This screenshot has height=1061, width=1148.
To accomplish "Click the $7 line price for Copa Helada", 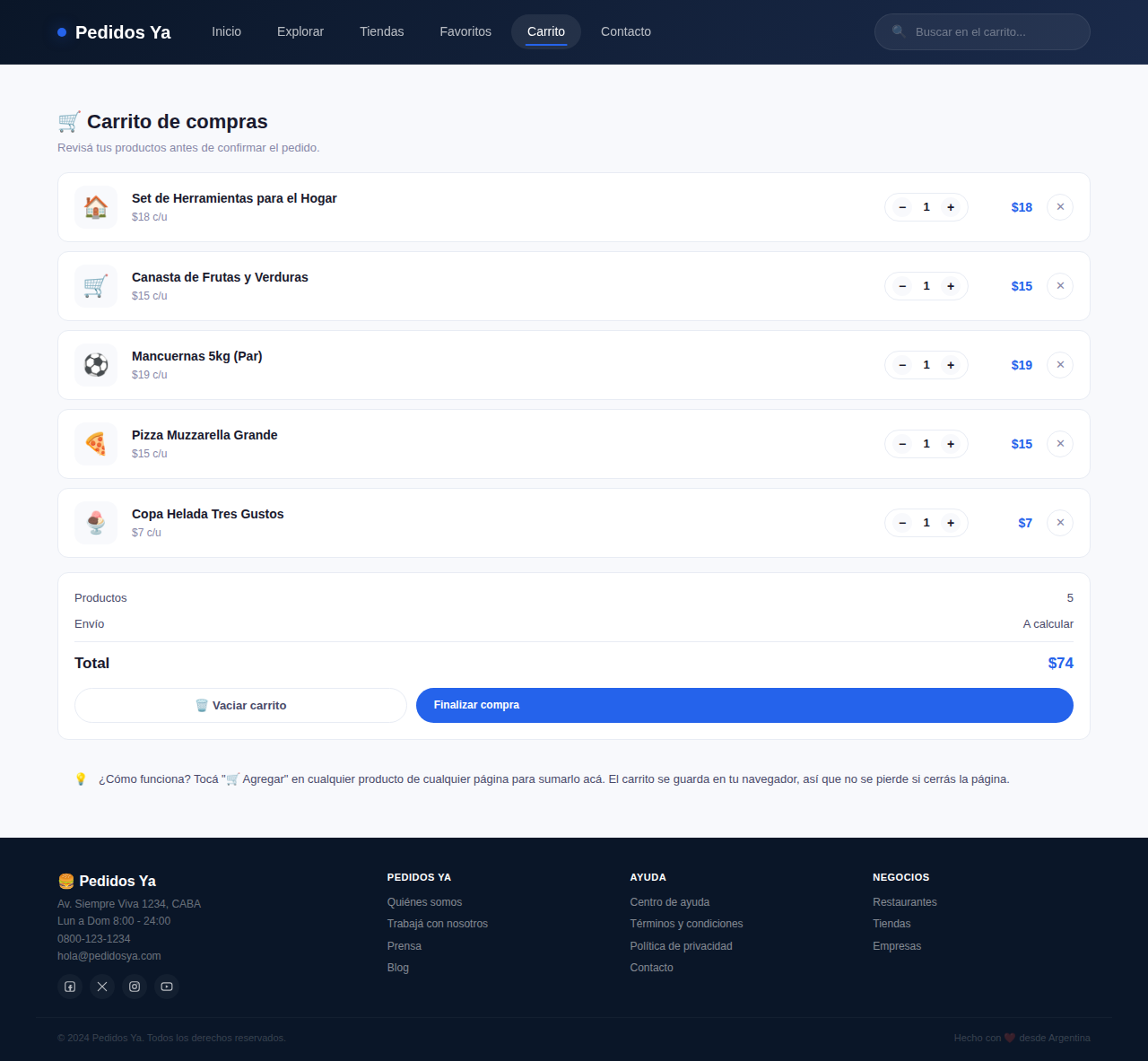I will tap(1025, 523).
